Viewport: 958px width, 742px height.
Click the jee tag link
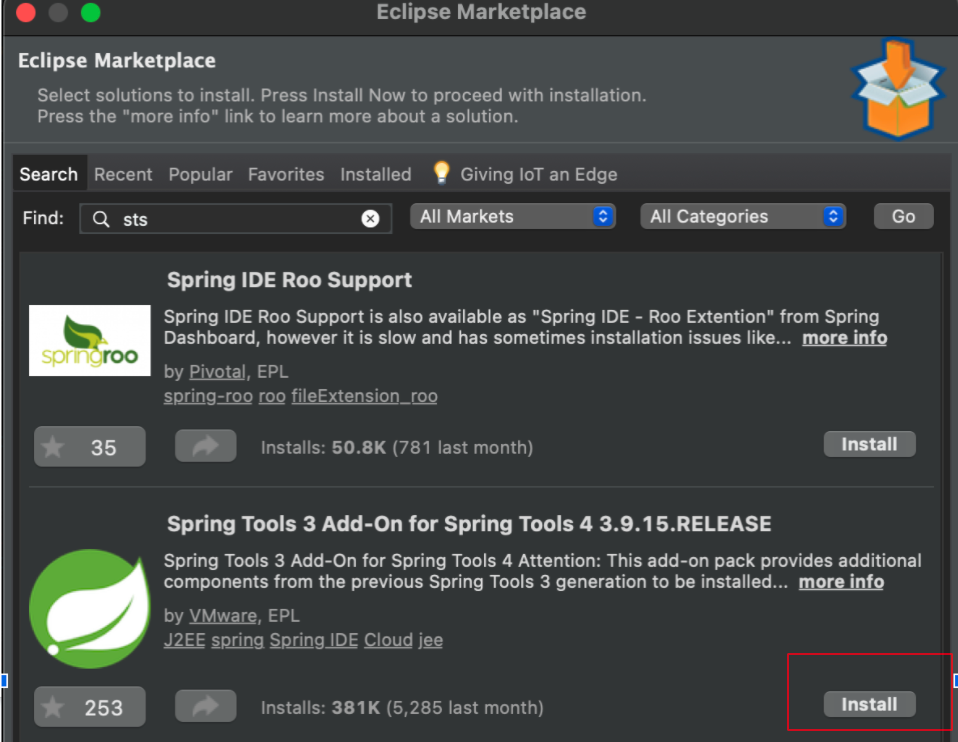point(431,640)
